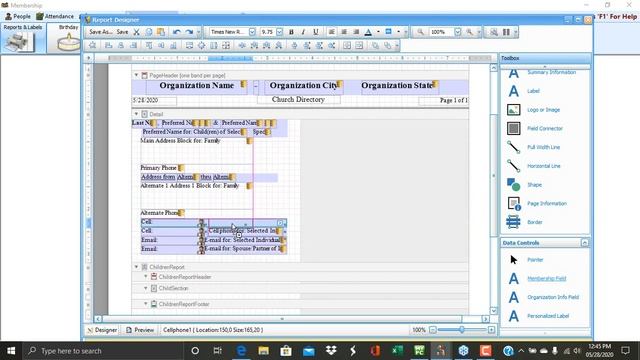The width and height of the screenshot is (640, 360).
Task: Collapse the Detail band
Action: click(x=136, y=114)
